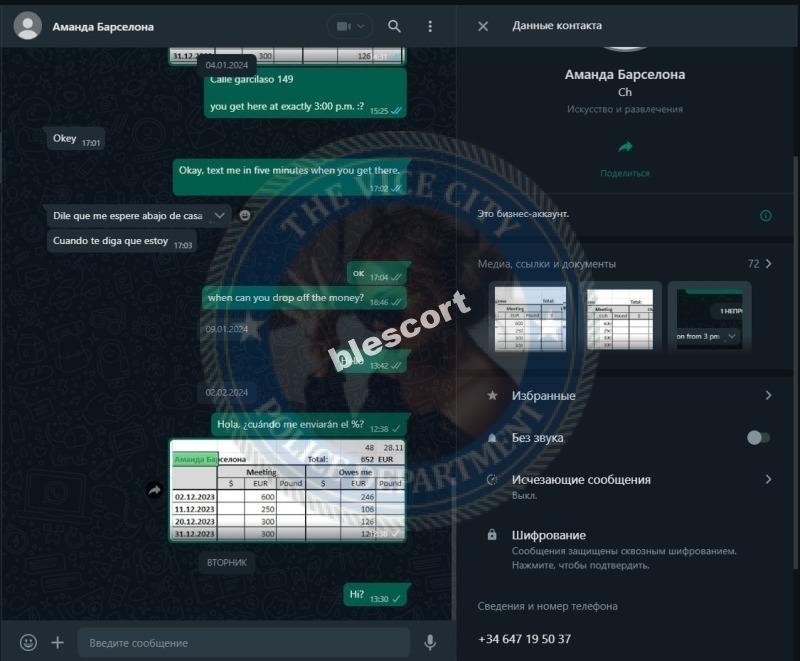This screenshot has width=800, height=661.
Task: Open first spreadsheet media thumbnail
Action: [530, 318]
